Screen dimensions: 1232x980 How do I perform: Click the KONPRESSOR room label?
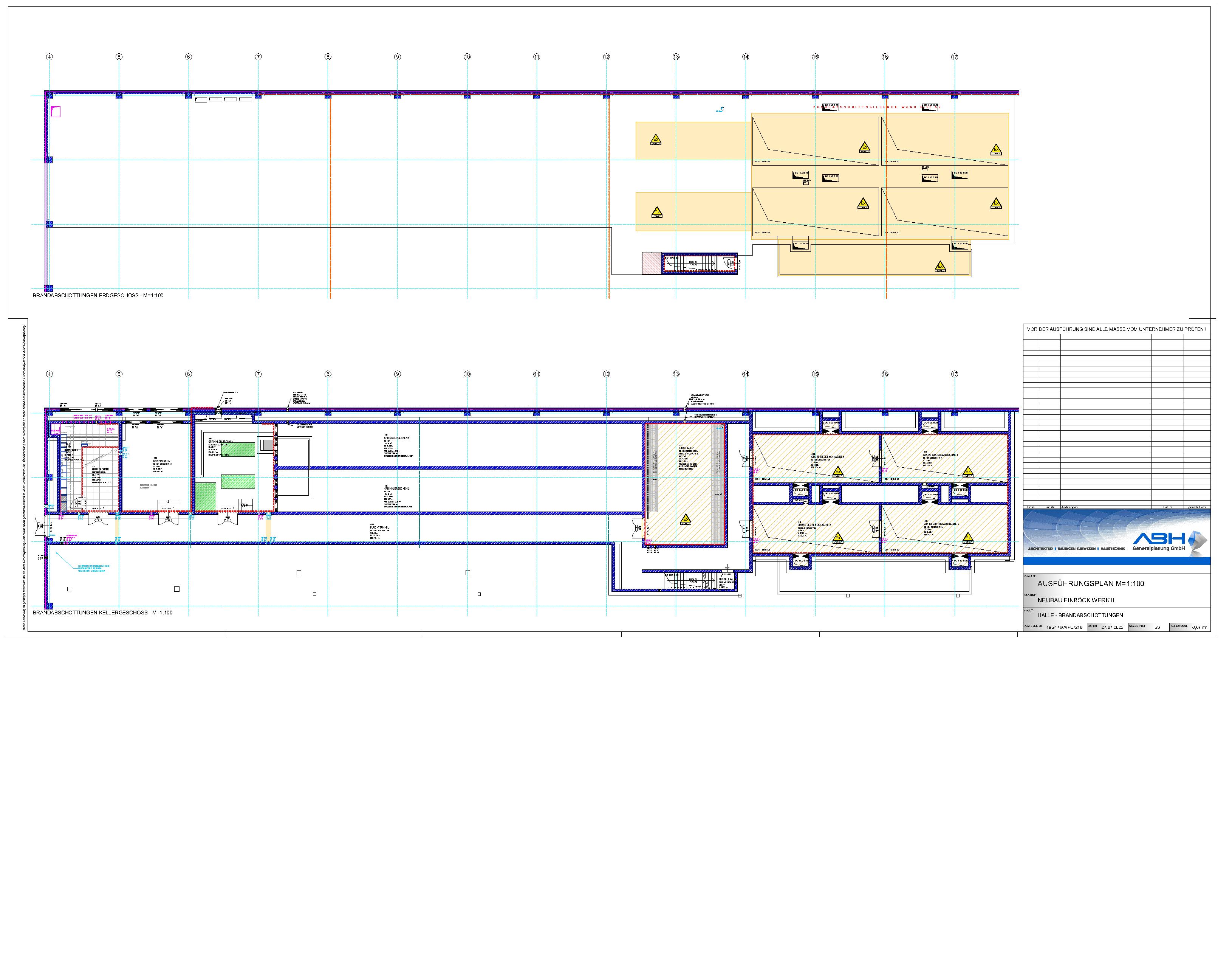(162, 461)
